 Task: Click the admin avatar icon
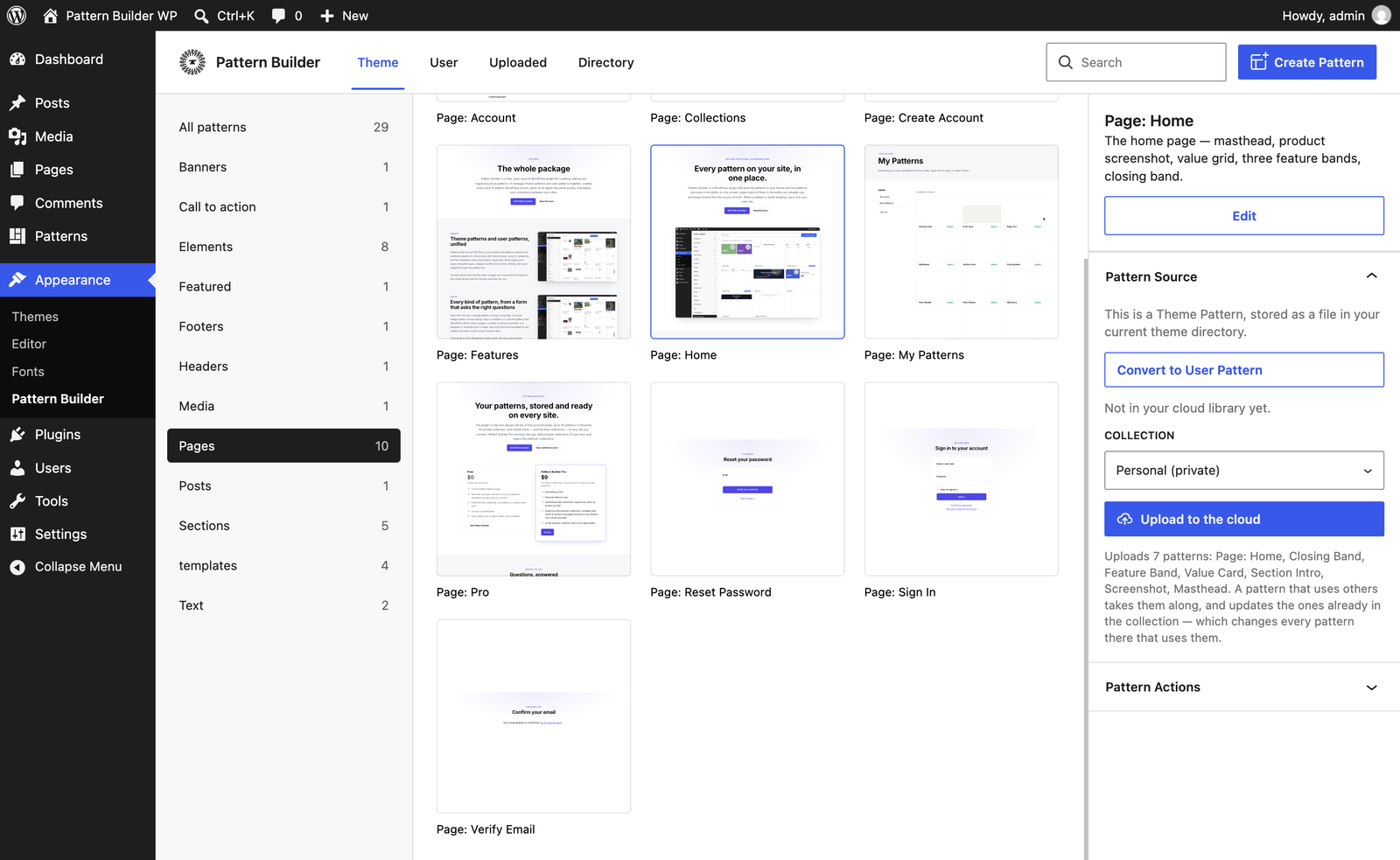click(x=1382, y=16)
